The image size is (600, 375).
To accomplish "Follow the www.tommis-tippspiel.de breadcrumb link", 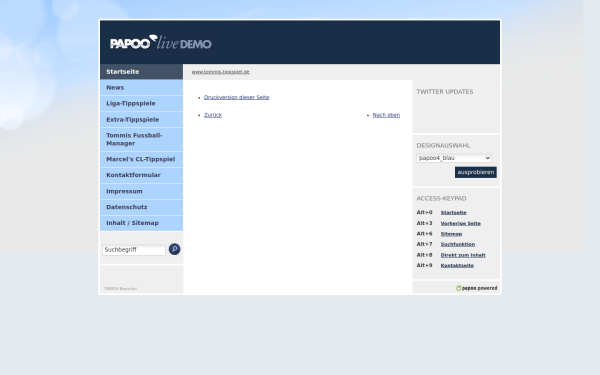I will coord(220,72).
